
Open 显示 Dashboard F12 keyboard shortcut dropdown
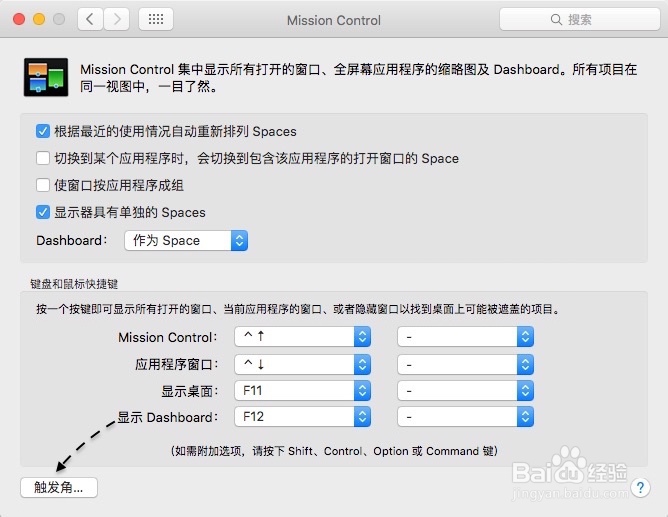(x=302, y=417)
